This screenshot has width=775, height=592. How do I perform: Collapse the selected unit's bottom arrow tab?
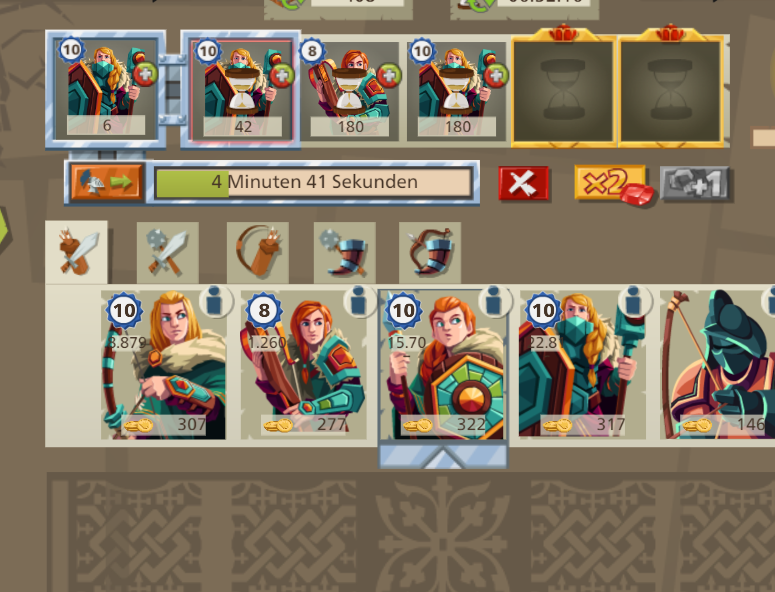(443, 456)
